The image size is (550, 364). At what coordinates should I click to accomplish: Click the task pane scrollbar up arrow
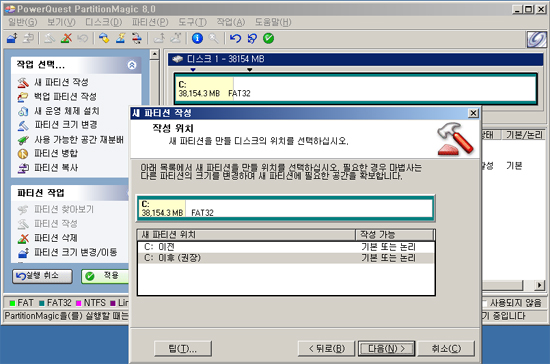[x=154, y=54]
